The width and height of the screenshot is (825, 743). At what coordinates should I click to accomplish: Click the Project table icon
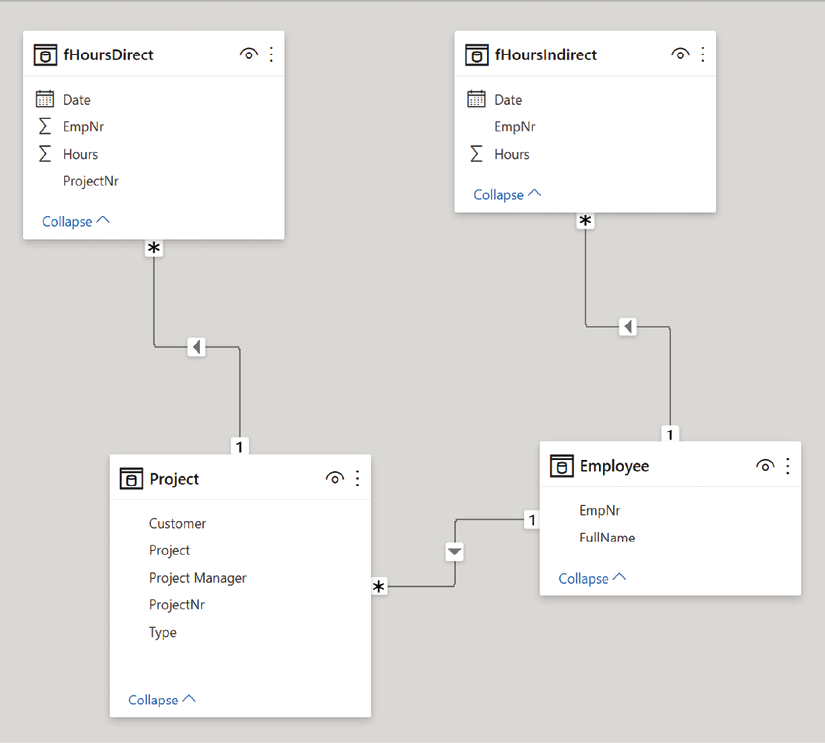[132, 479]
